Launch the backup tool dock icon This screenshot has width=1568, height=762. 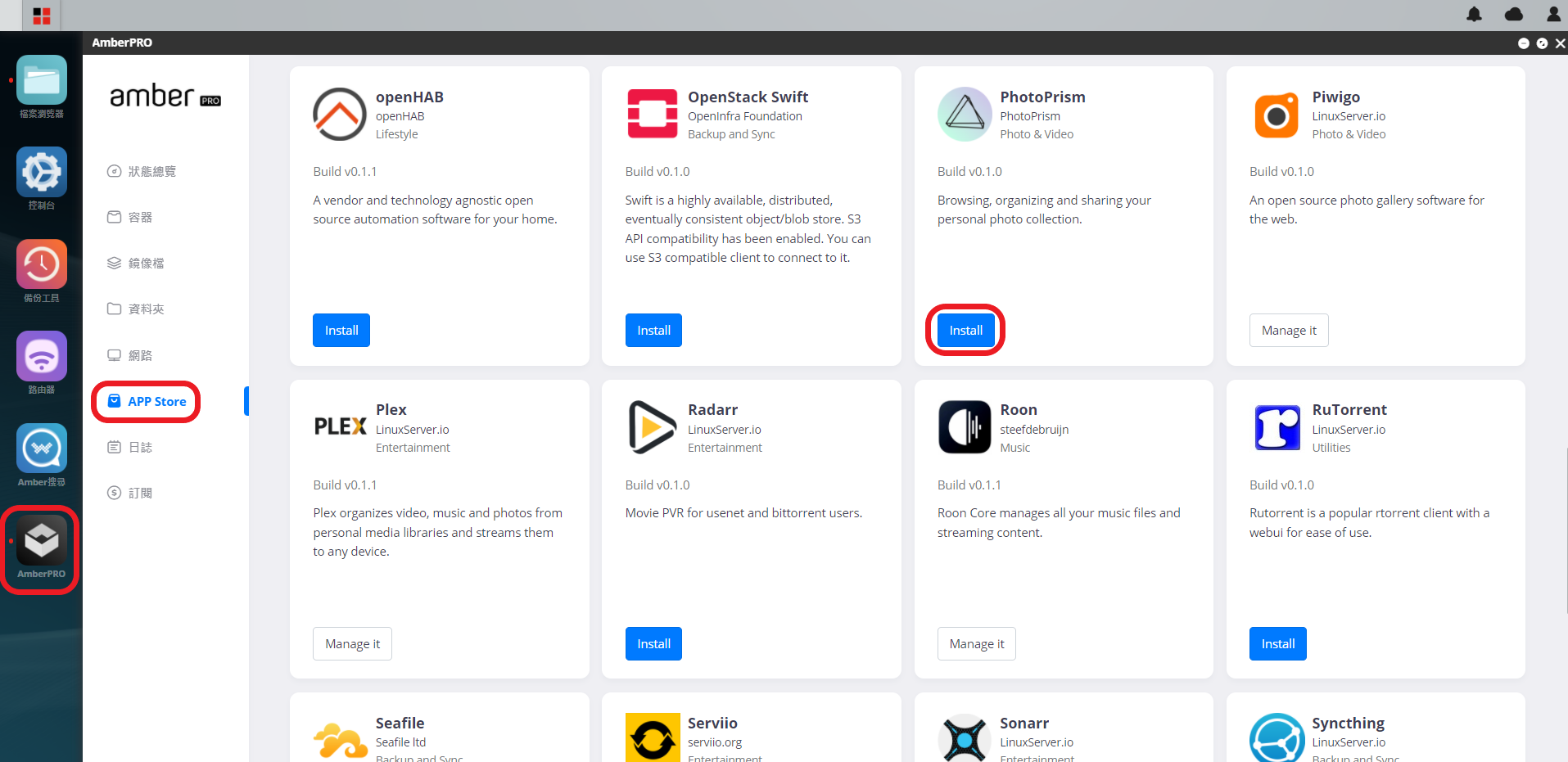(42, 264)
